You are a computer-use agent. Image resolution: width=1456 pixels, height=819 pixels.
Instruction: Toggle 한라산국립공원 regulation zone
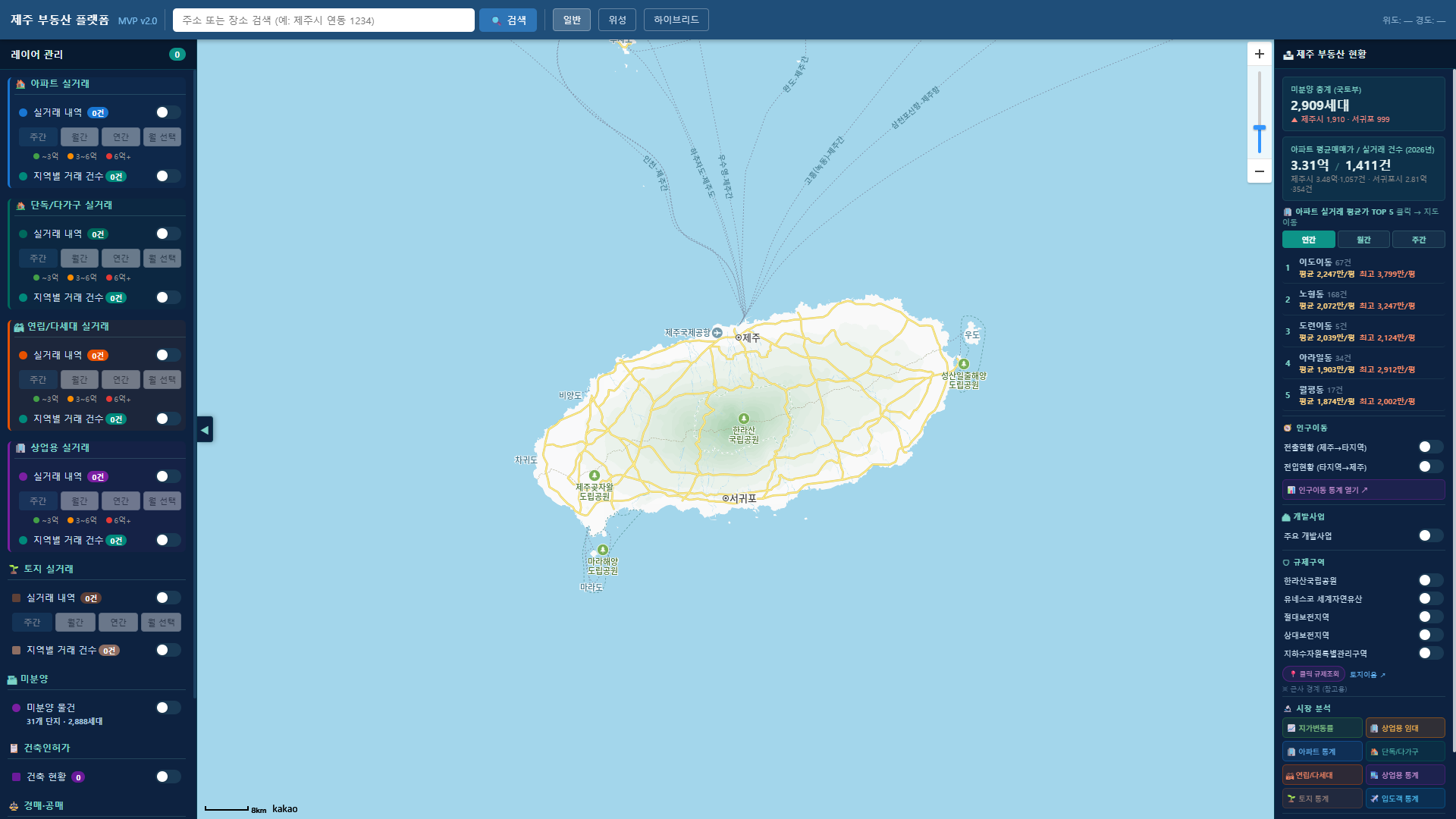pos(1431,581)
